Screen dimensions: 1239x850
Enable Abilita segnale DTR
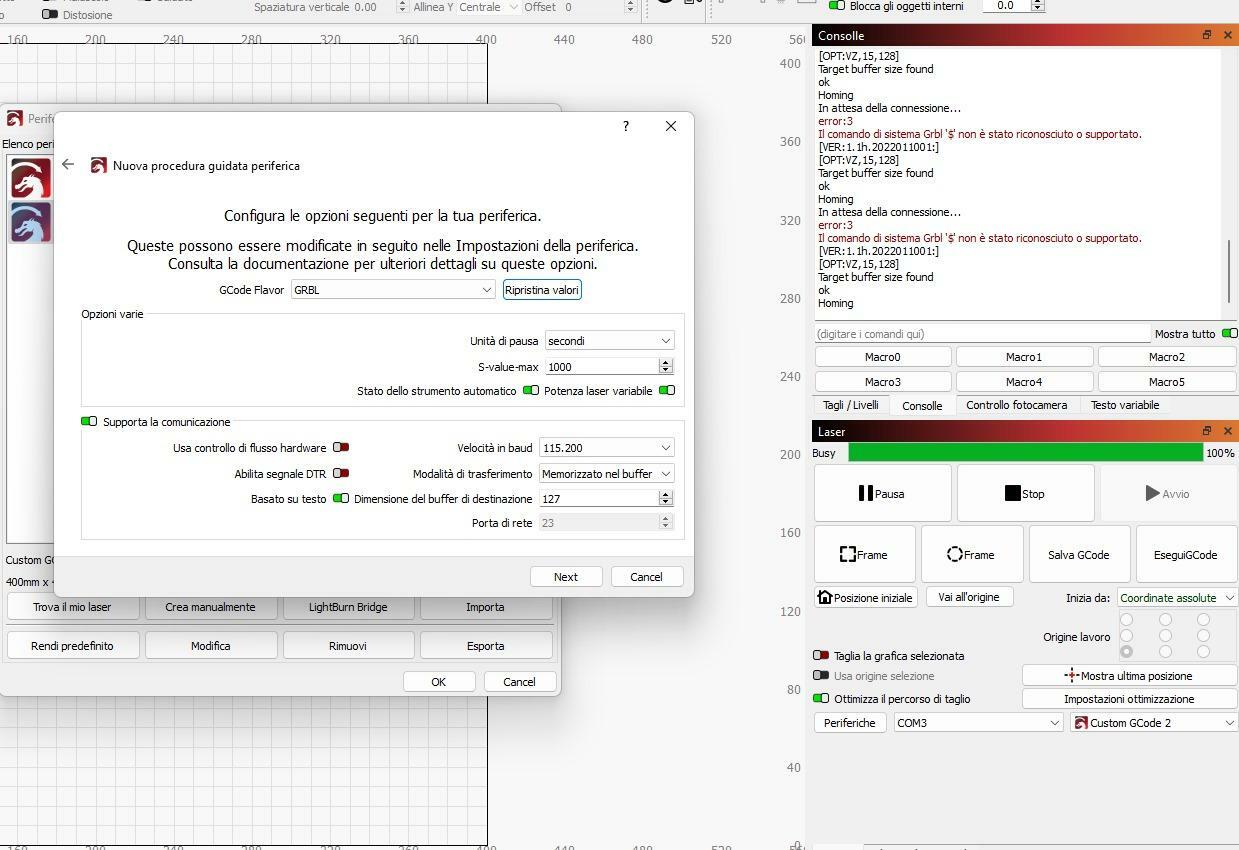tap(341, 473)
